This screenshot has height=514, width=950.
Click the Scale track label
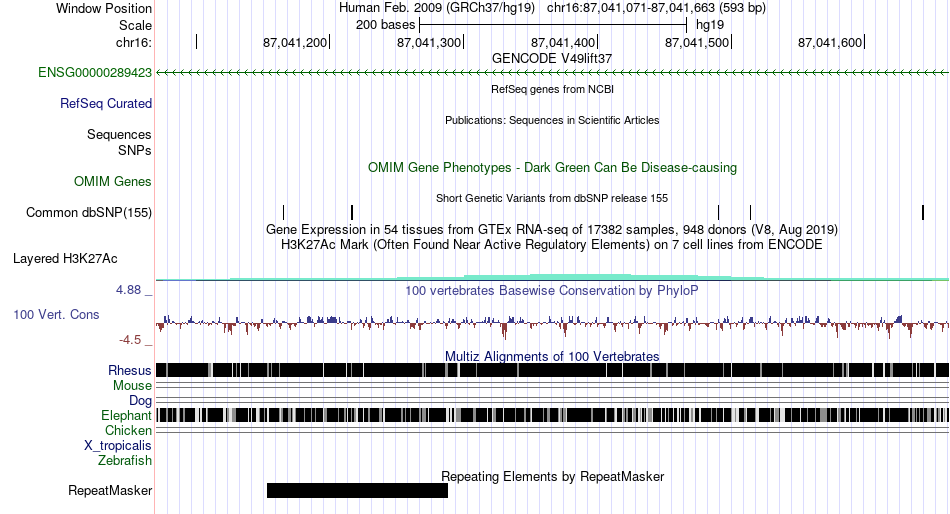136,25
